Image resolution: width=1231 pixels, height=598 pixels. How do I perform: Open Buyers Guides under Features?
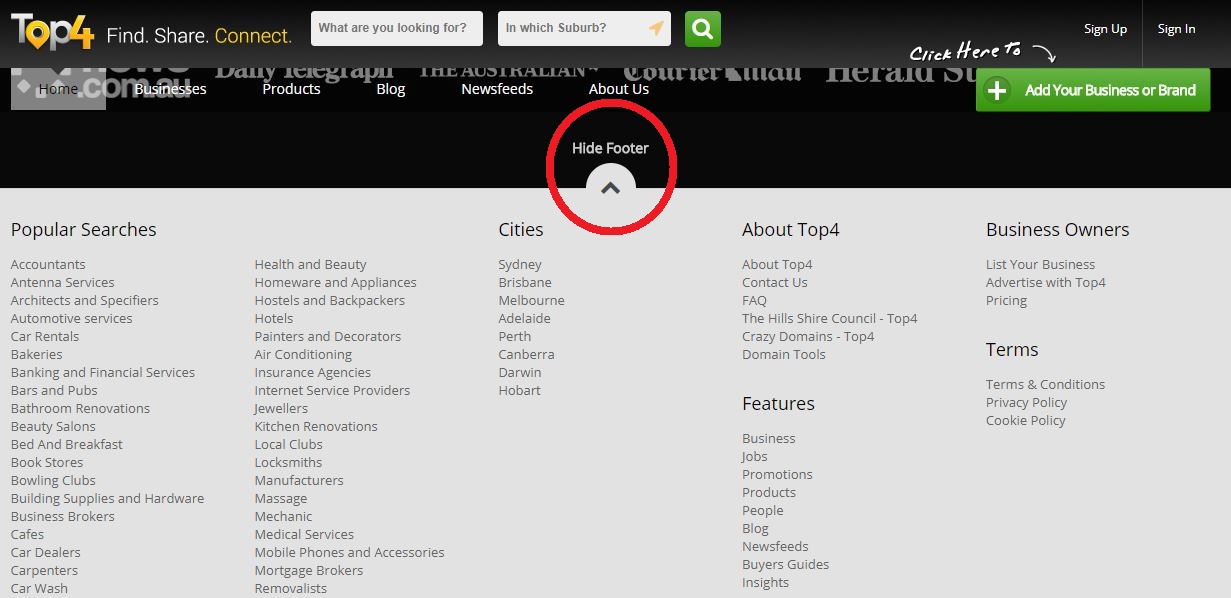[785, 564]
